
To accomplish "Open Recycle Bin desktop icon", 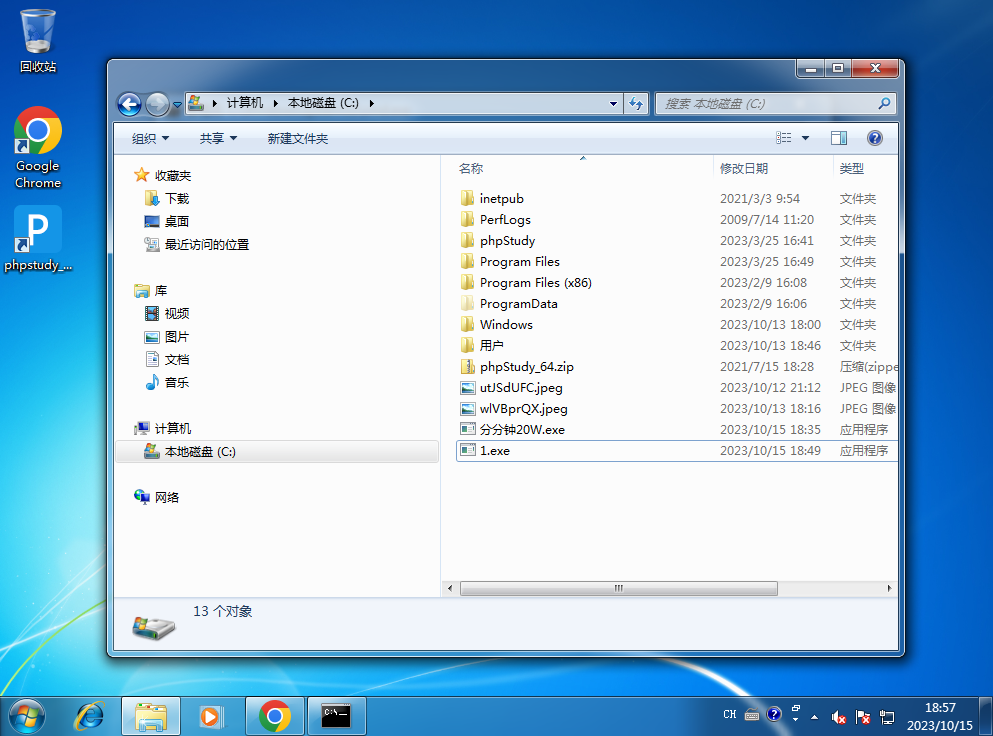I will [x=38, y=40].
